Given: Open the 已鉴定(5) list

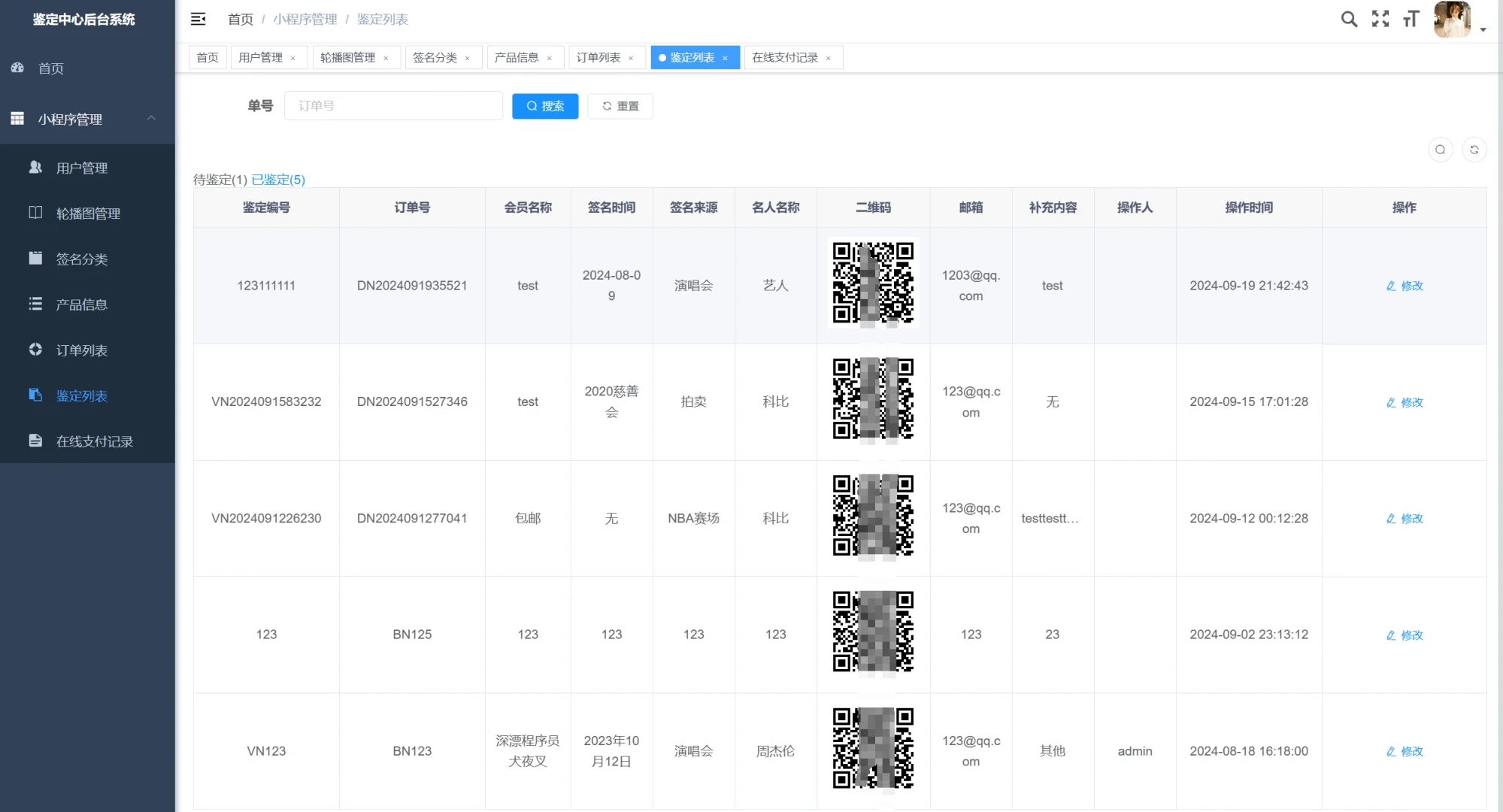Looking at the screenshot, I should click(277, 180).
